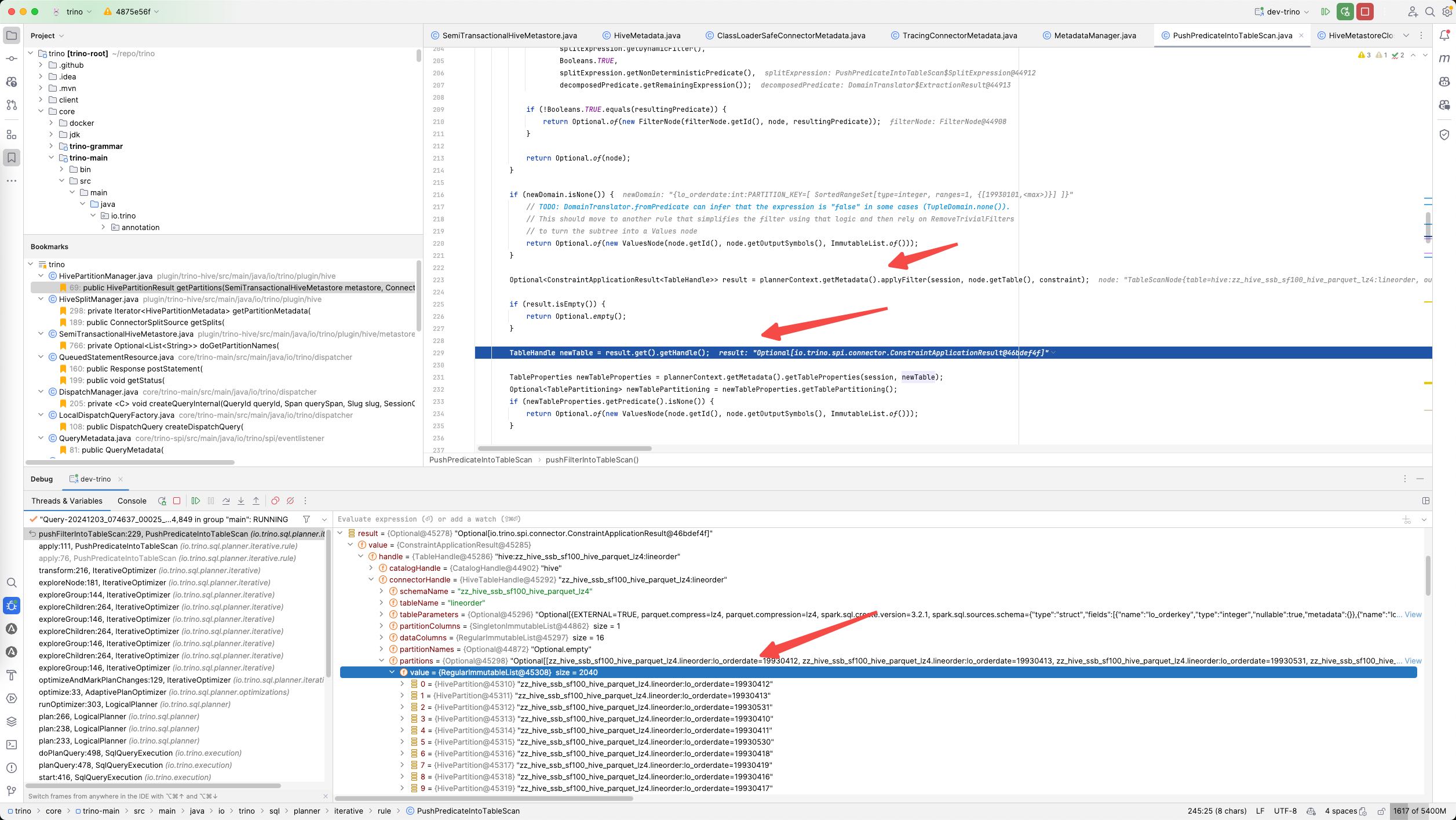The image size is (1456, 820).
Task: Expand the trino-grammar folder
Action: click(51, 146)
